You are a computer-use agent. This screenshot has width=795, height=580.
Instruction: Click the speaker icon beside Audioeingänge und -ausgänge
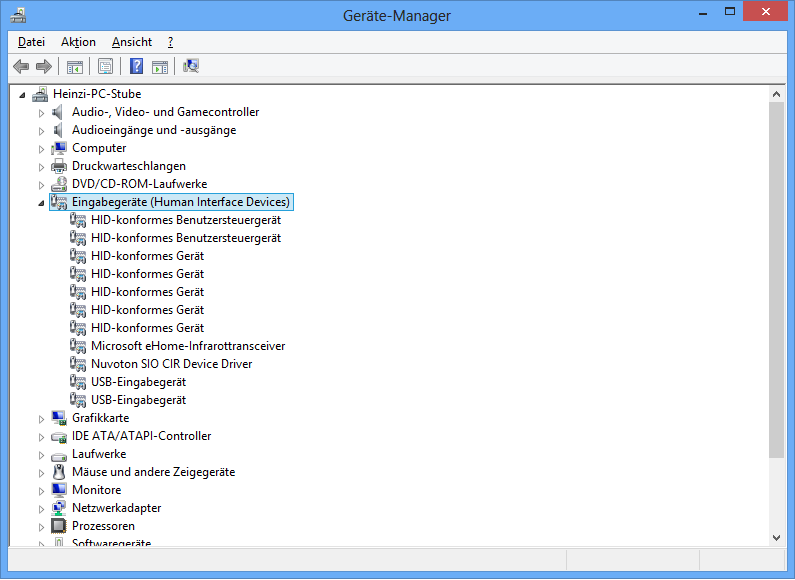pyautogui.click(x=59, y=130)
